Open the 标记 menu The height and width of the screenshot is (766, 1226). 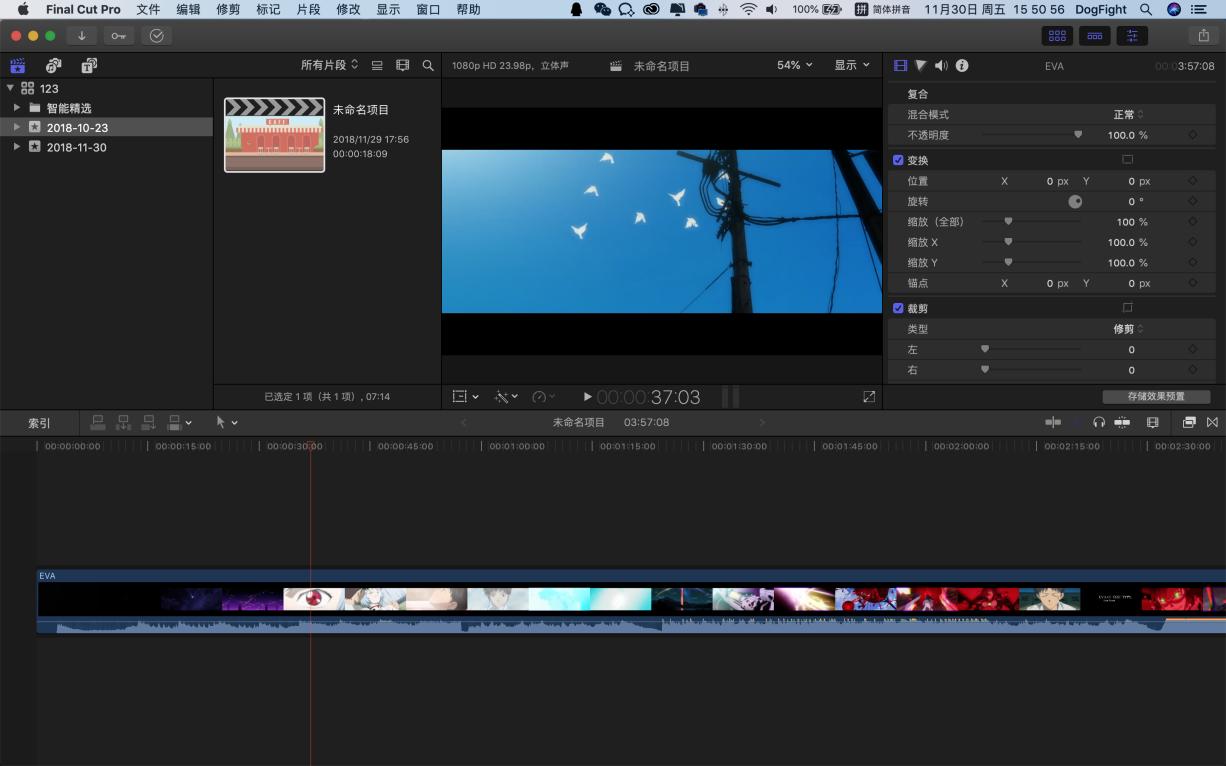268,9
